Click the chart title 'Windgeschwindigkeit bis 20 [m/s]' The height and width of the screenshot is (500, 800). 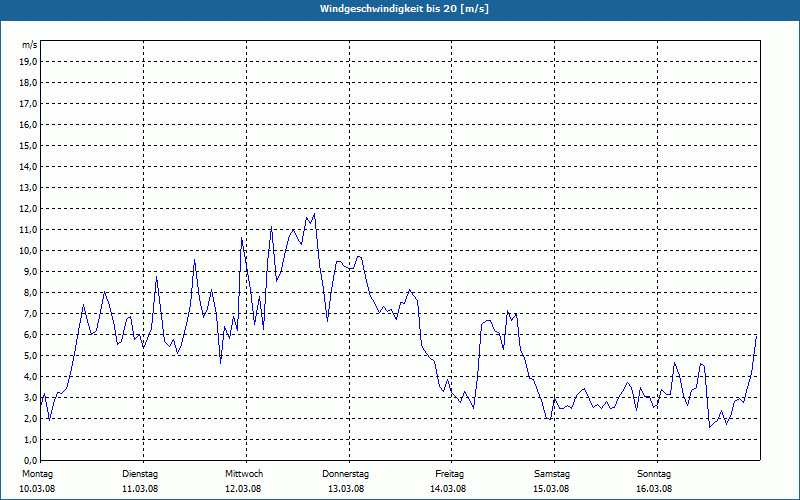(x=404, y=9)
